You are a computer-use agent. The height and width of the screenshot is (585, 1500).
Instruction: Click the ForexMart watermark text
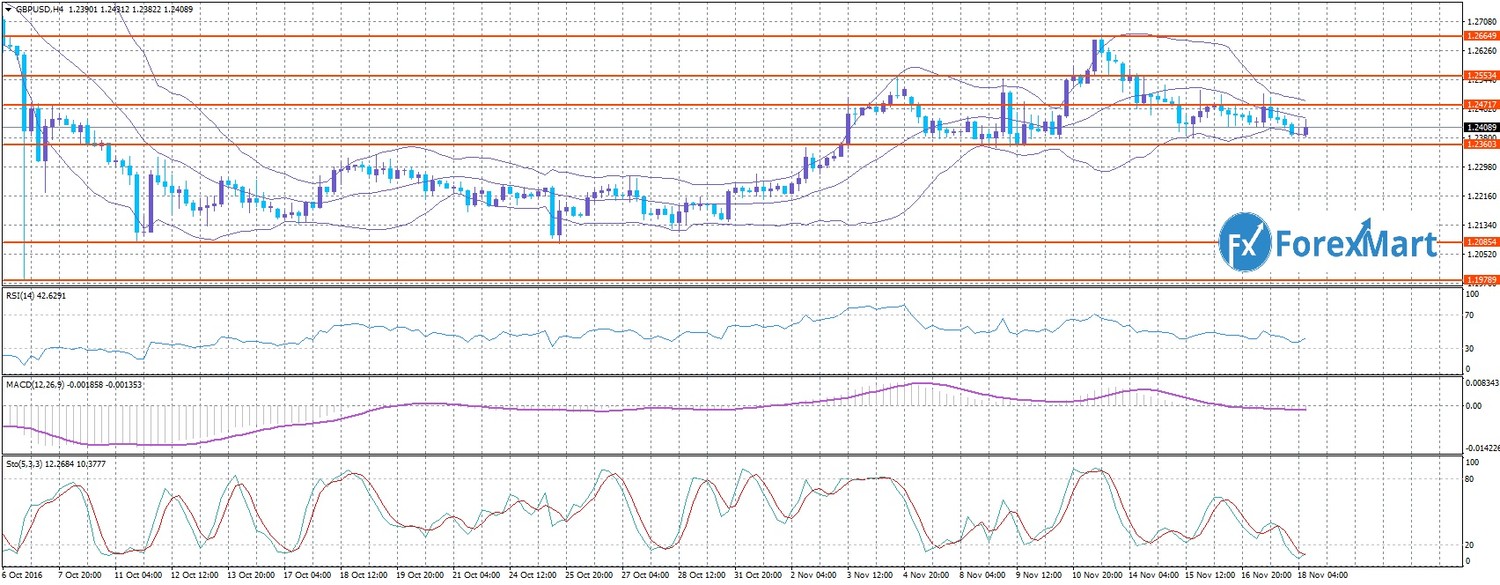(1355, 244)
